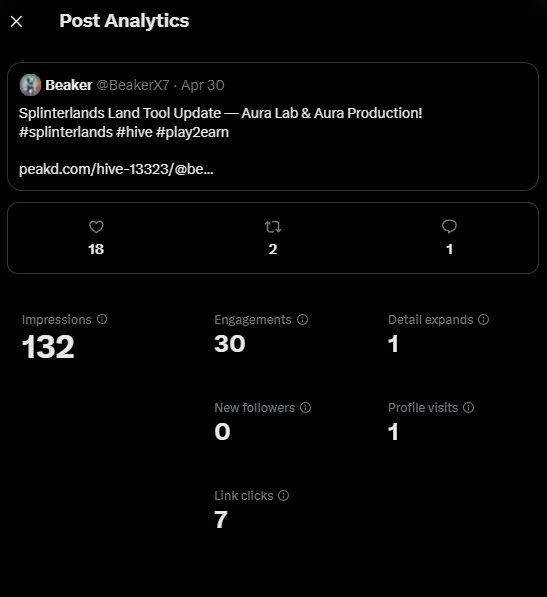This screenshot has width=547, height=597.
Task: Open the peakd.com post link
Action: coord(116,169)
